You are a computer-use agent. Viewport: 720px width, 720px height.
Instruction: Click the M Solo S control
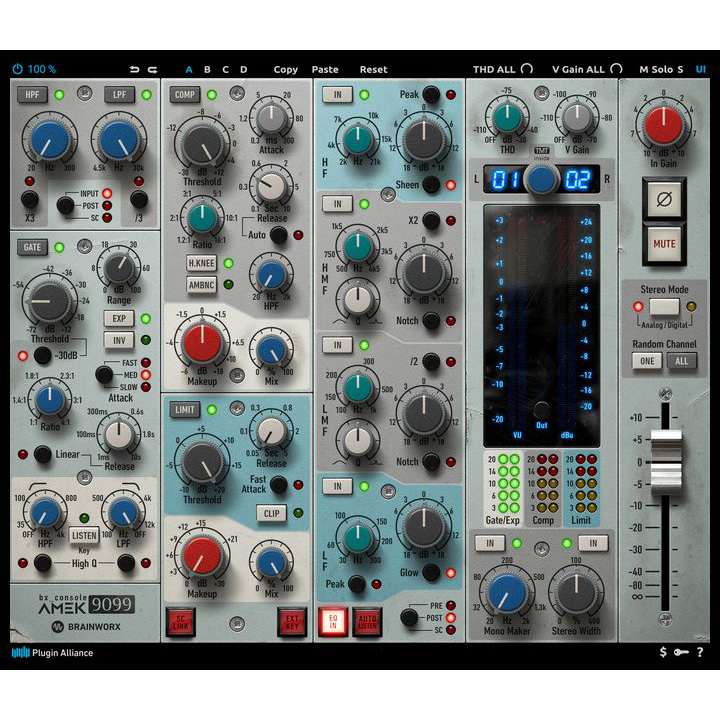(x=661, y=69)
